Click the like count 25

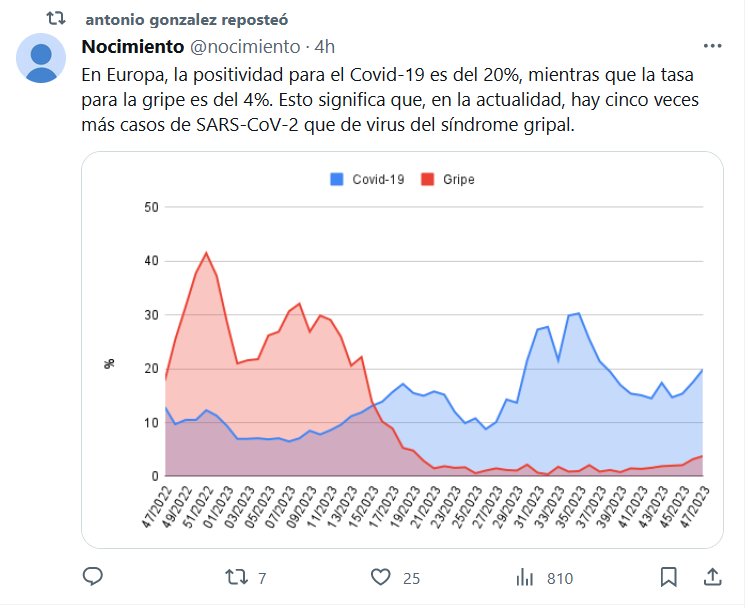[x=409, y=578]
